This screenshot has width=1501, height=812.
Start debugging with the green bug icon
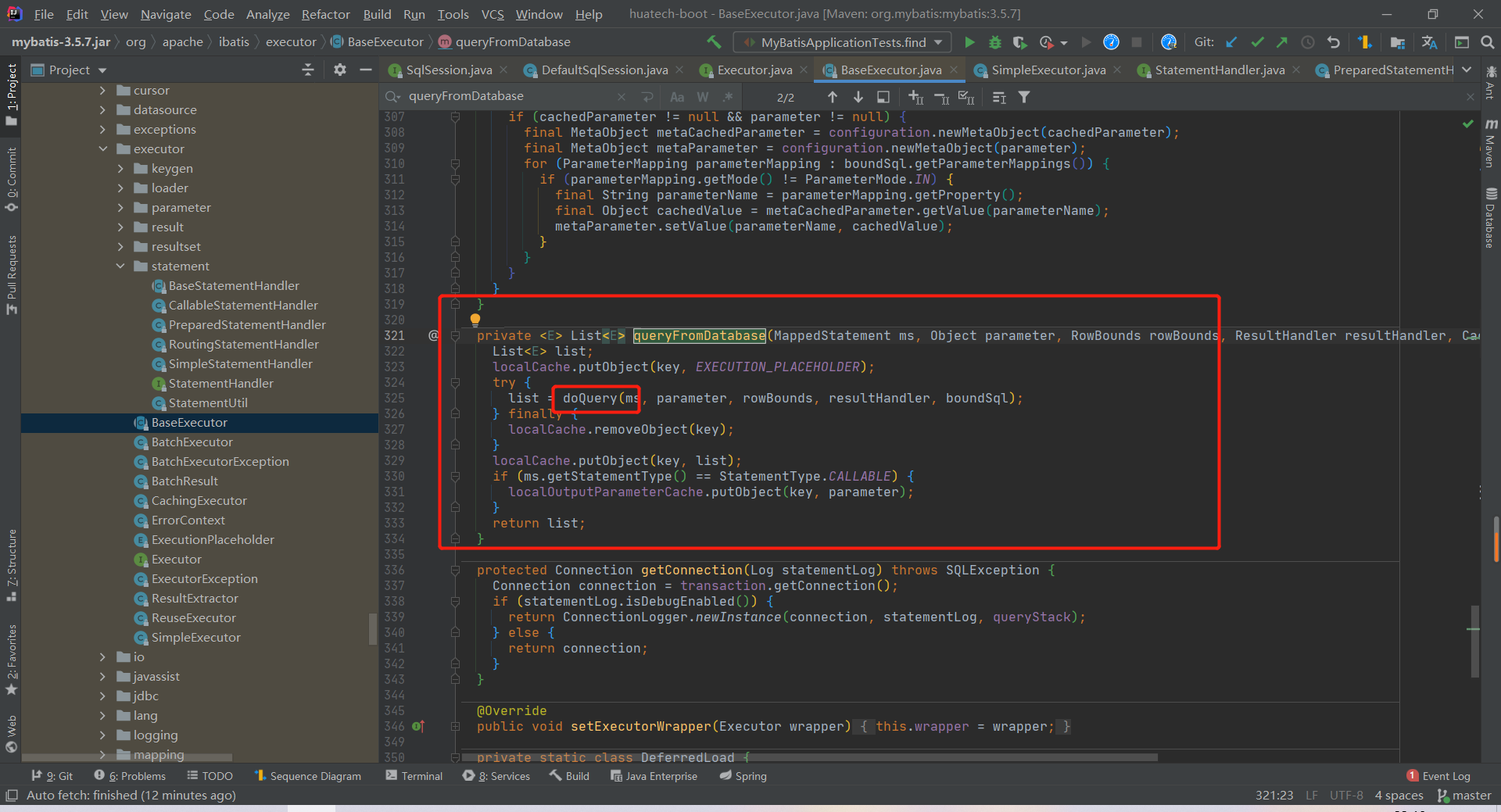994,42
